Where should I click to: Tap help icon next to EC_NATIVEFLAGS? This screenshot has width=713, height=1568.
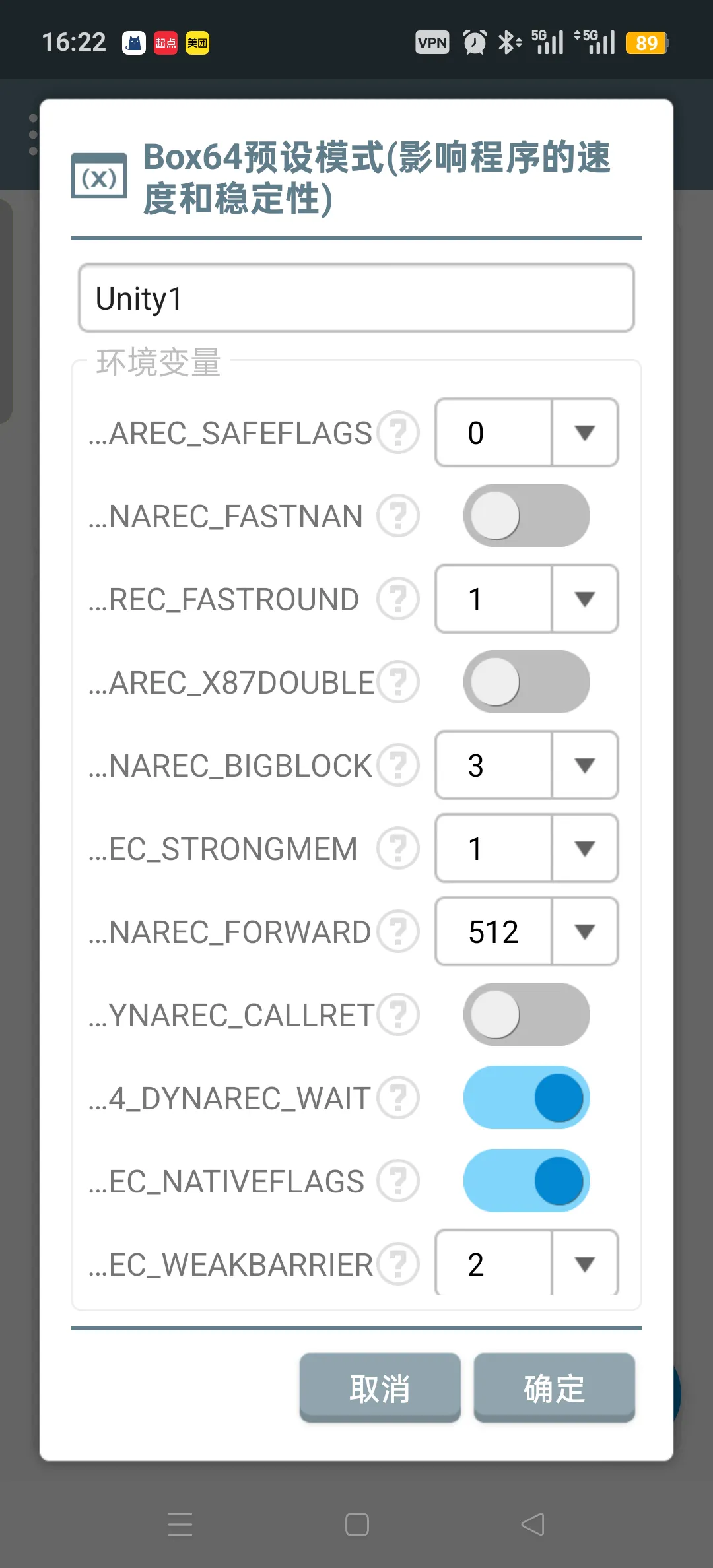(x=398, y=1181)
